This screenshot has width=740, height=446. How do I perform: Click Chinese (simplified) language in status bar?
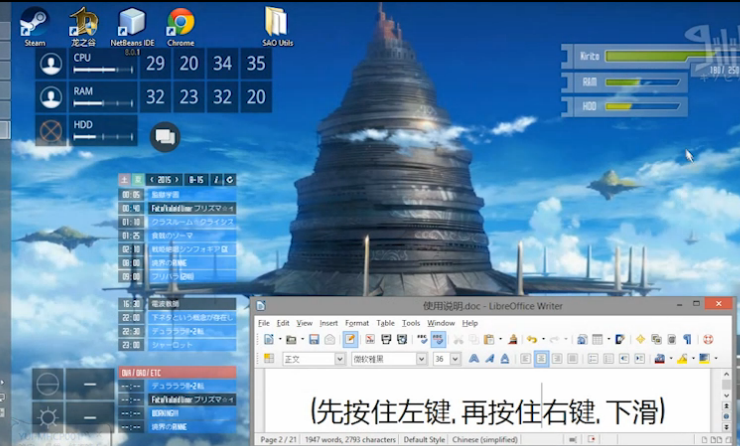(x=485, y=439)
